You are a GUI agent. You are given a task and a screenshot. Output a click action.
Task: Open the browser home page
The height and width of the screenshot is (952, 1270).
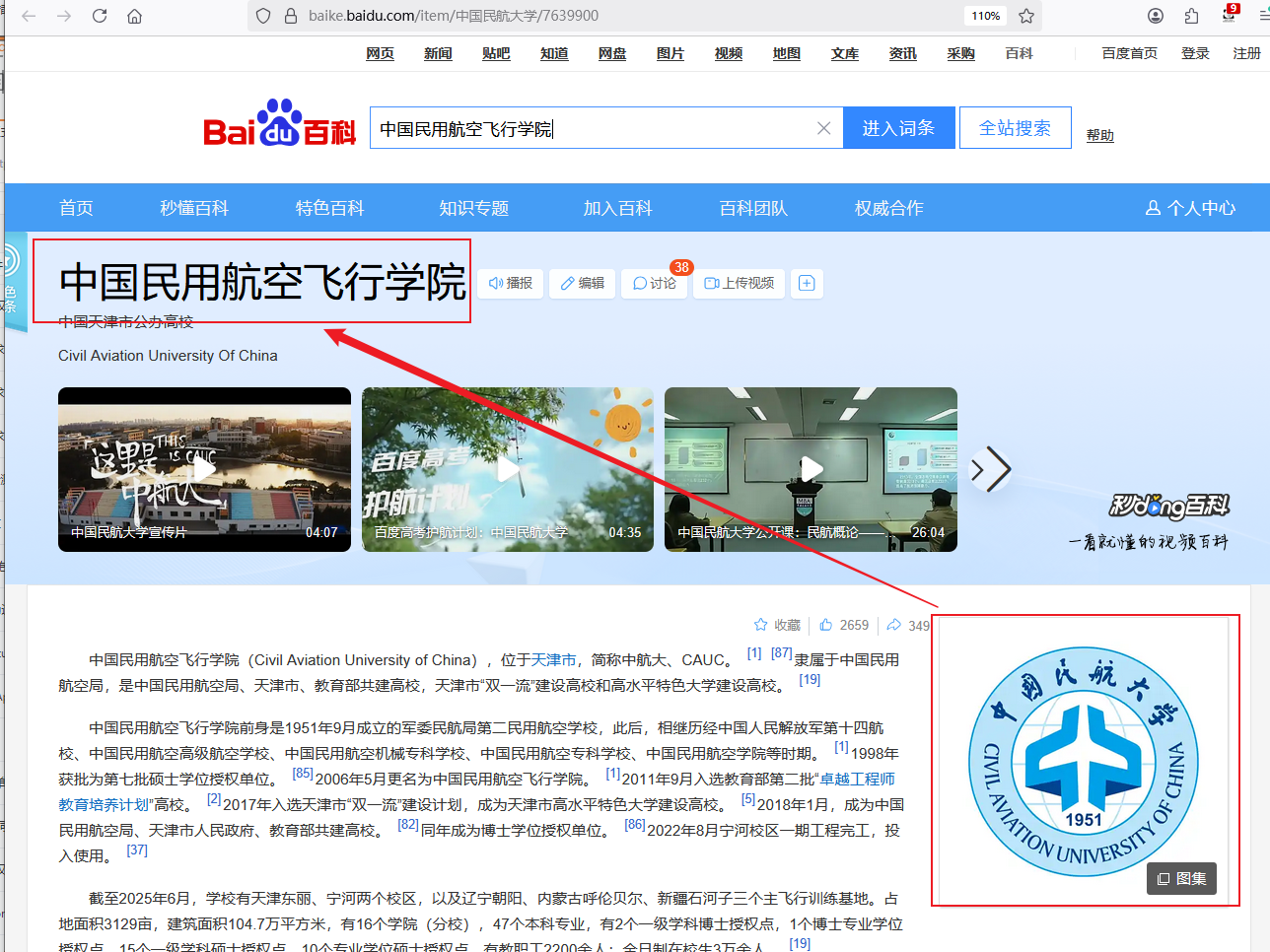pyautogui.click(x=135, y=16)
